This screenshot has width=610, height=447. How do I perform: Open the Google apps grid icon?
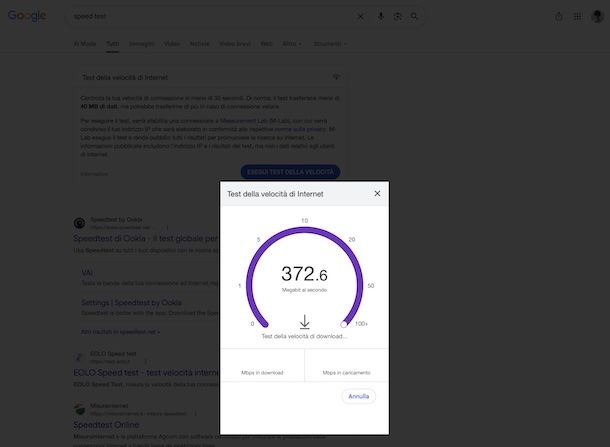click(577, 16)
